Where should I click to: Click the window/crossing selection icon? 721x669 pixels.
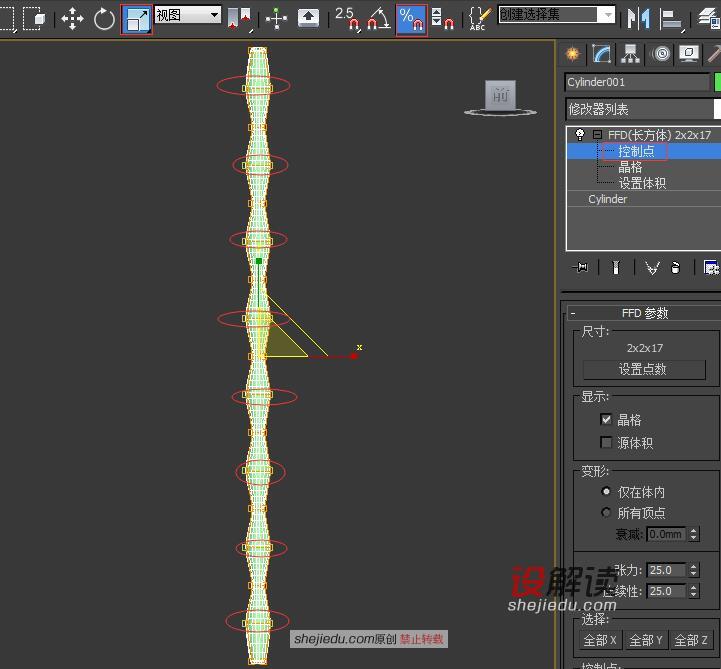pyautogui.click(x=34, y=18)
